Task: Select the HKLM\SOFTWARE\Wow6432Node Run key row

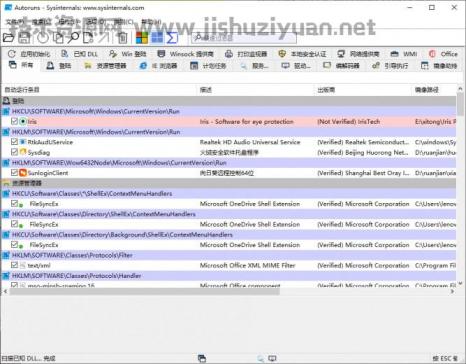Action: (229, 163)
